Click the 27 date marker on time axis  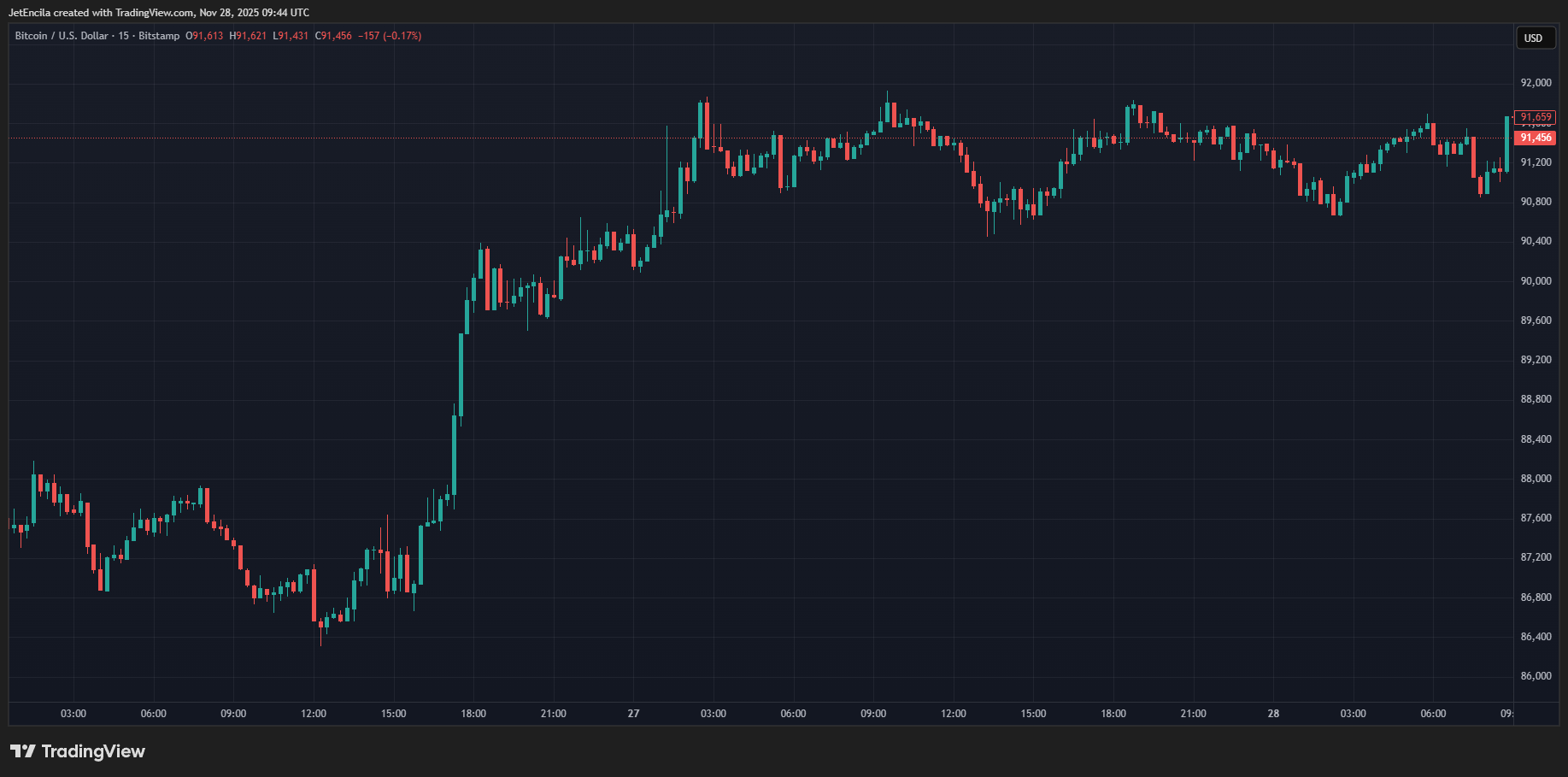pos(633,714)
